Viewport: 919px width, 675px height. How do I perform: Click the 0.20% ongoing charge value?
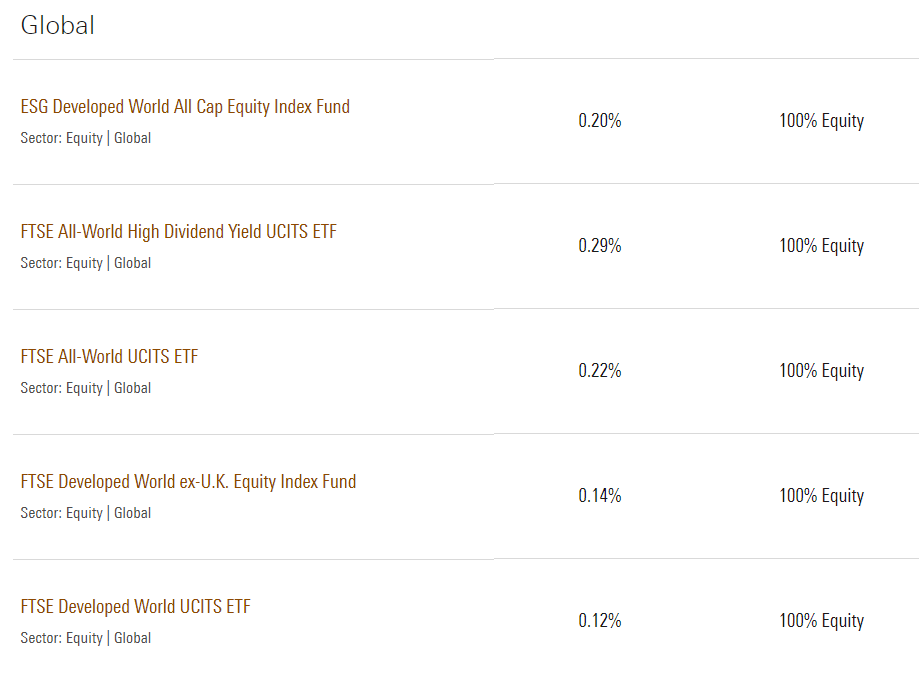coord(600,121)
